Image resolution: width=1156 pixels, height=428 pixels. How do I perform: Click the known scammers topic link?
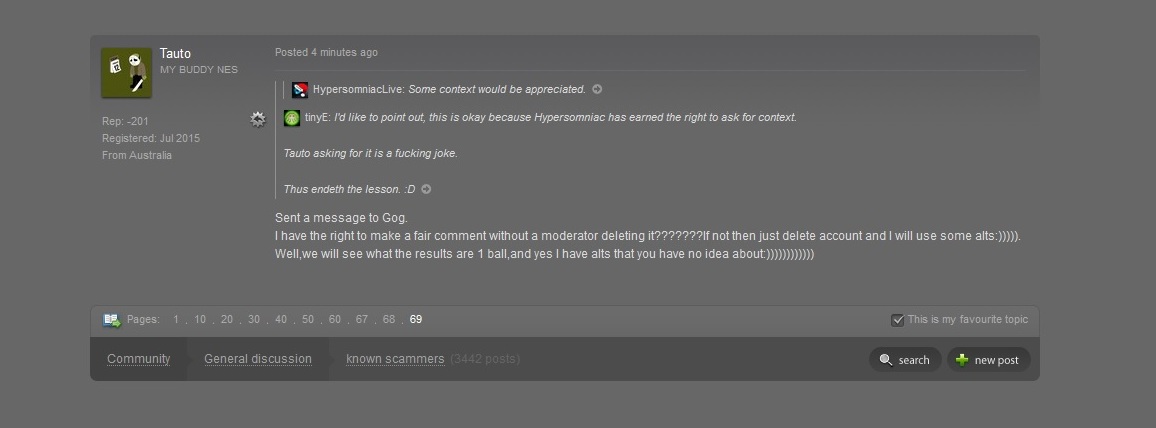point(395,359)
